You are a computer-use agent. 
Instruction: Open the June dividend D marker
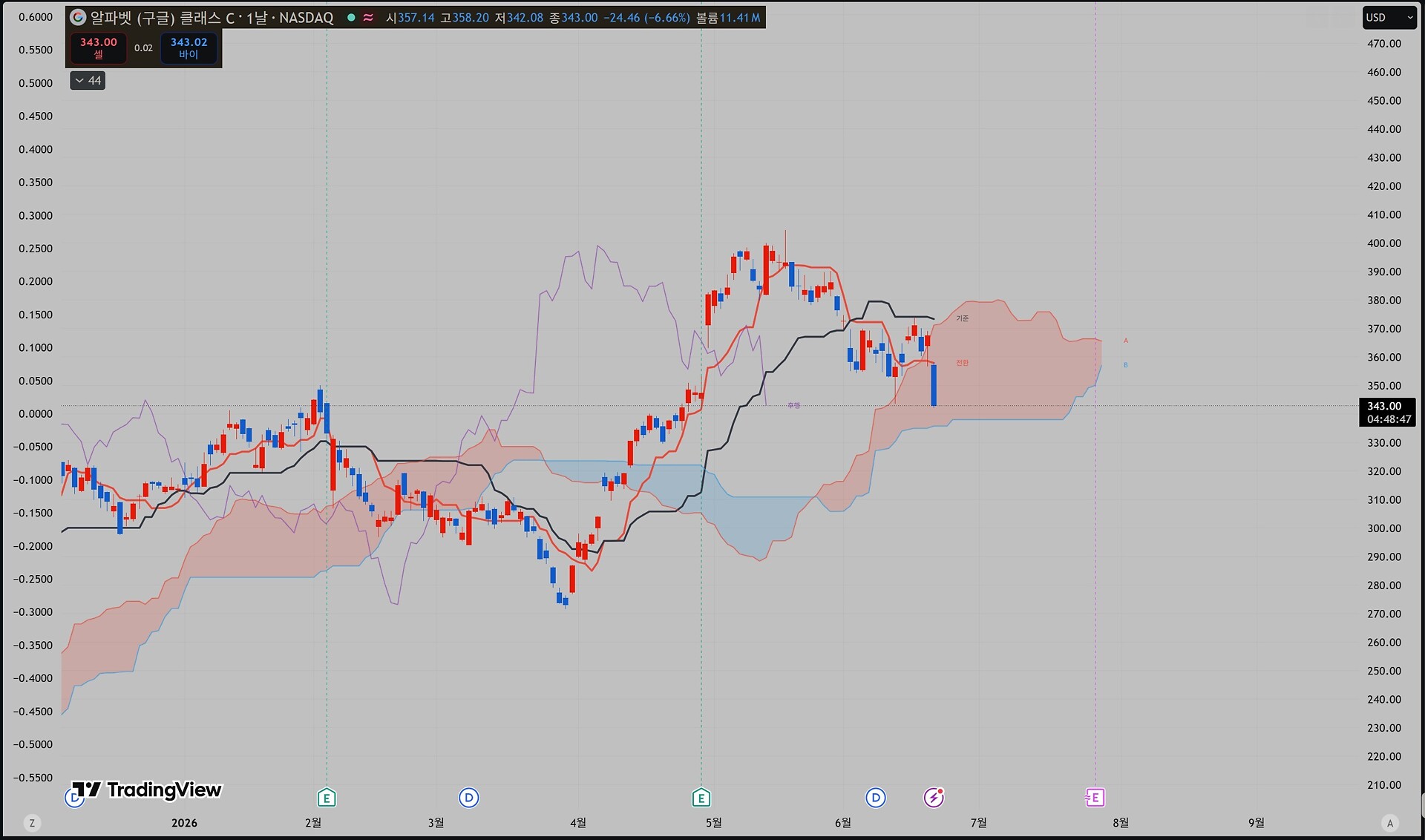click(876, 798)
